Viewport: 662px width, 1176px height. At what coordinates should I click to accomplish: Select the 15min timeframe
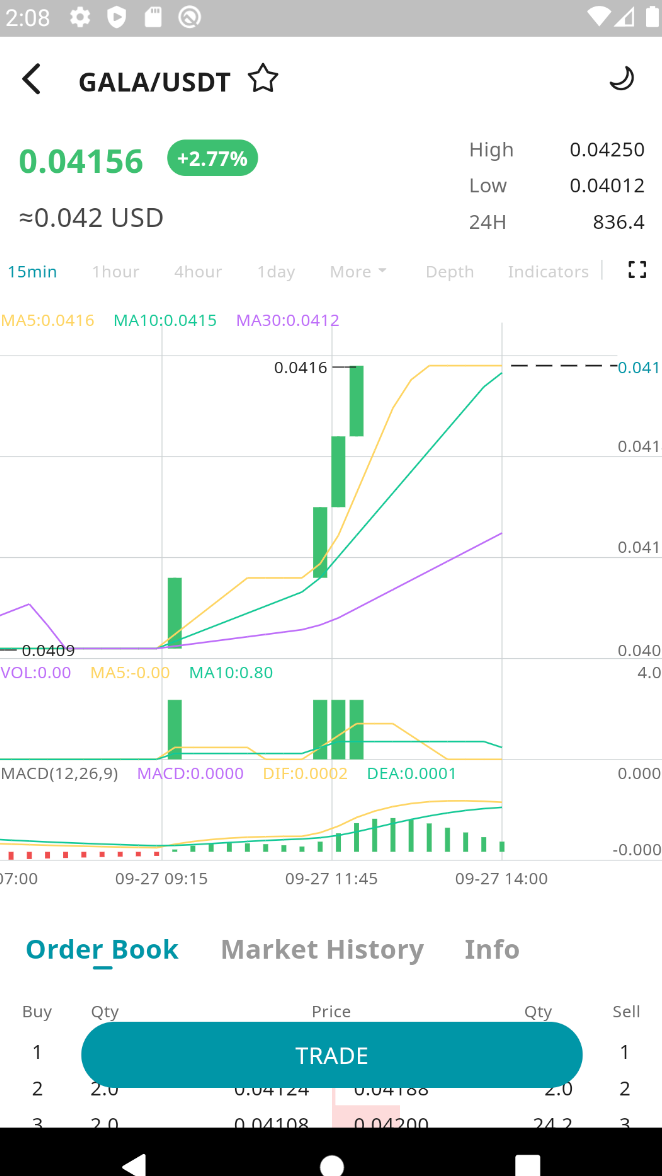tap(32, 272)
